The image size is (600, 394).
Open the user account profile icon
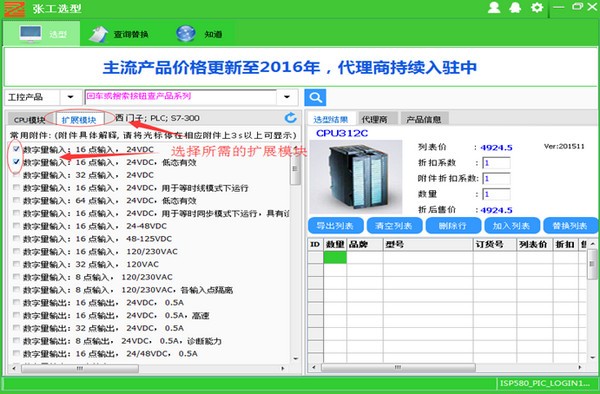pyautogui.click(x=494, y=7)
